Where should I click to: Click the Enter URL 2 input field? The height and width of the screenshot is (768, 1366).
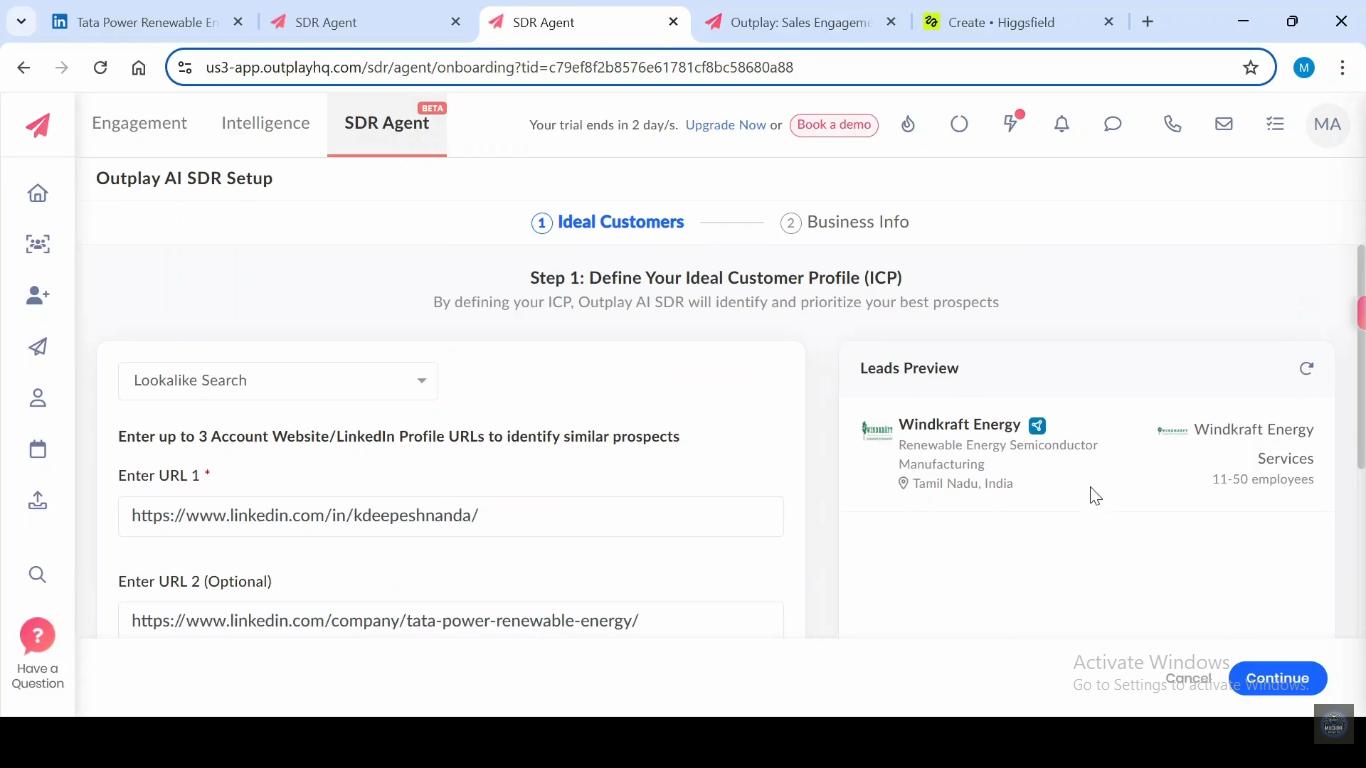point(451,620)
